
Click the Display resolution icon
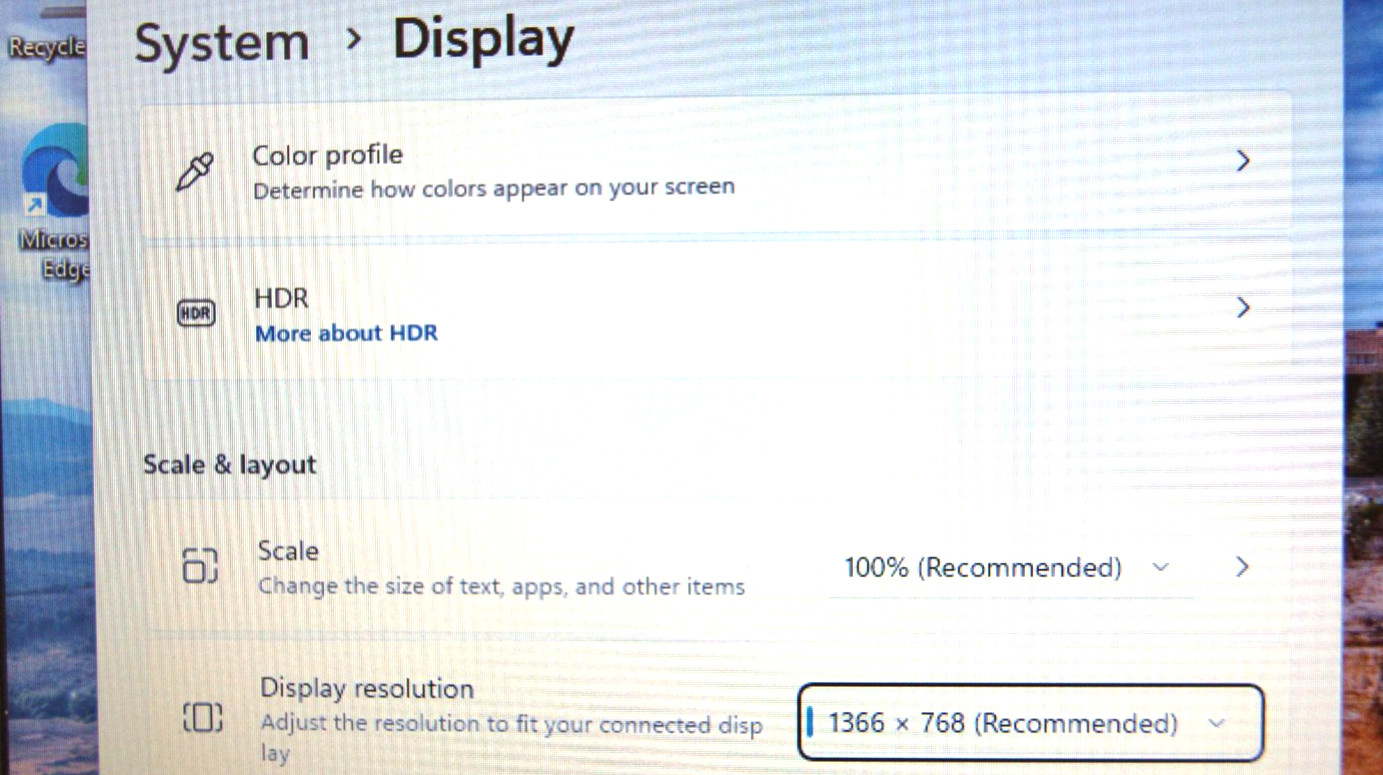pyautogui.click(x=203, y=716)
